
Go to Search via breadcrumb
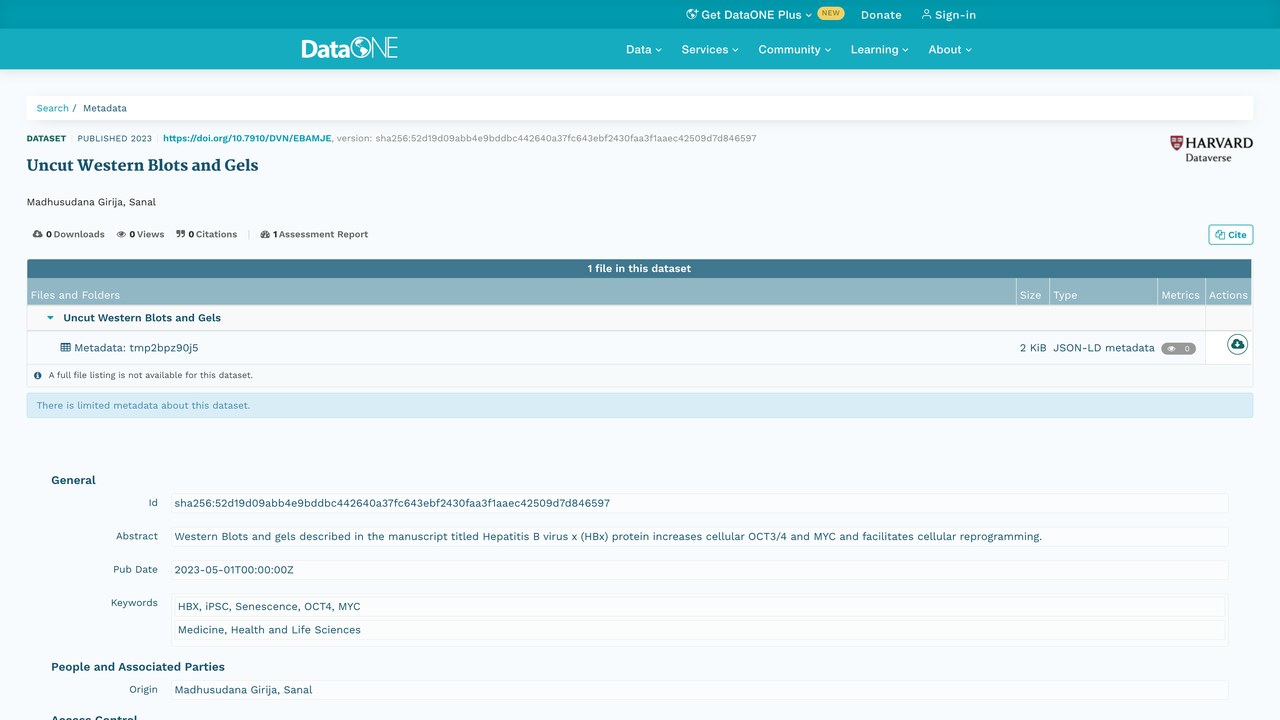52,108
